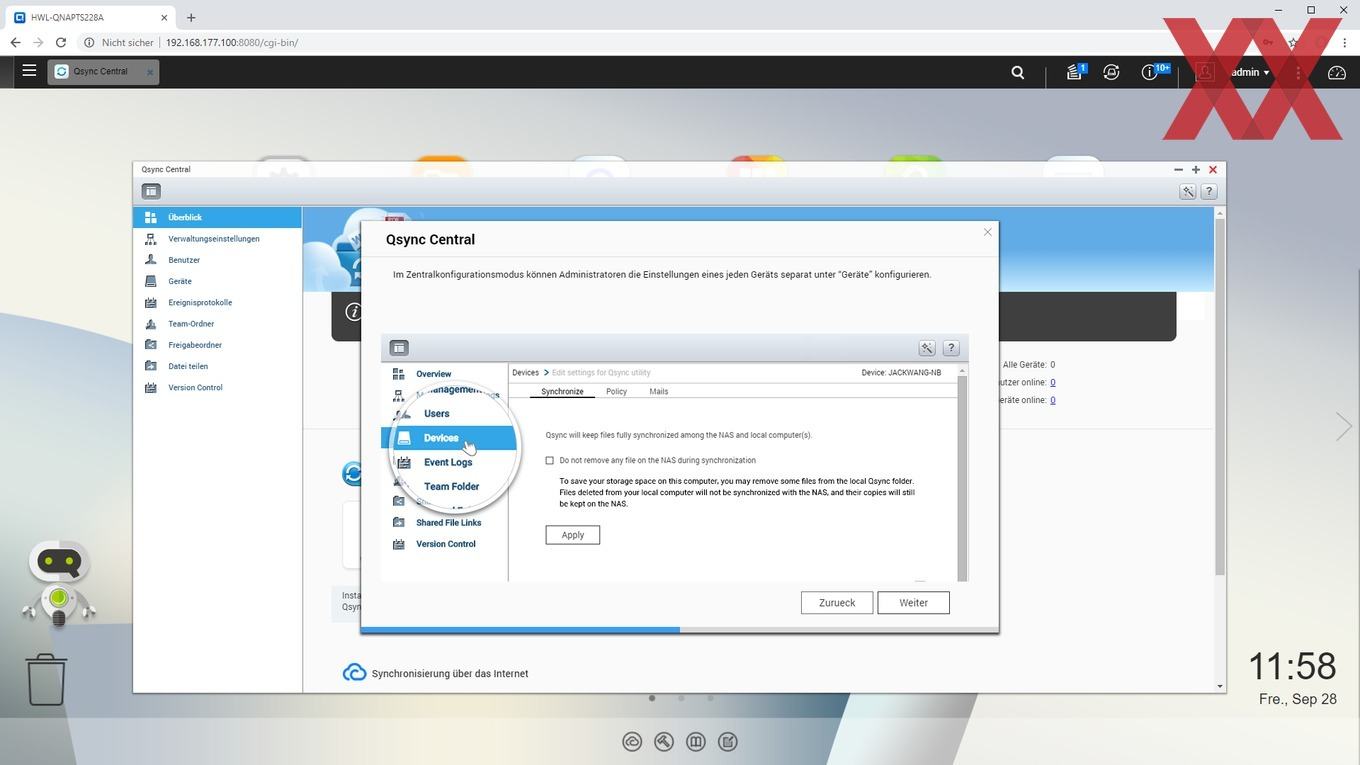This screenshot has width=1360, height=765.
Task: Toggle sidebar panel icon in Qsync toolbar
Action: click(151, 191)
